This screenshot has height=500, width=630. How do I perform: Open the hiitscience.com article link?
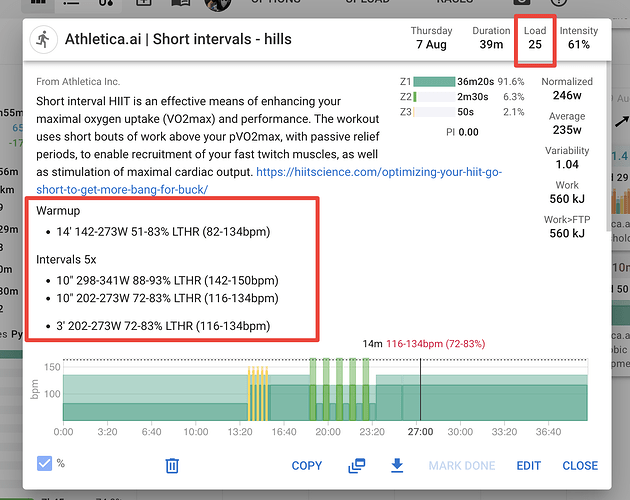pyautogui.click(x=379, y=172)
